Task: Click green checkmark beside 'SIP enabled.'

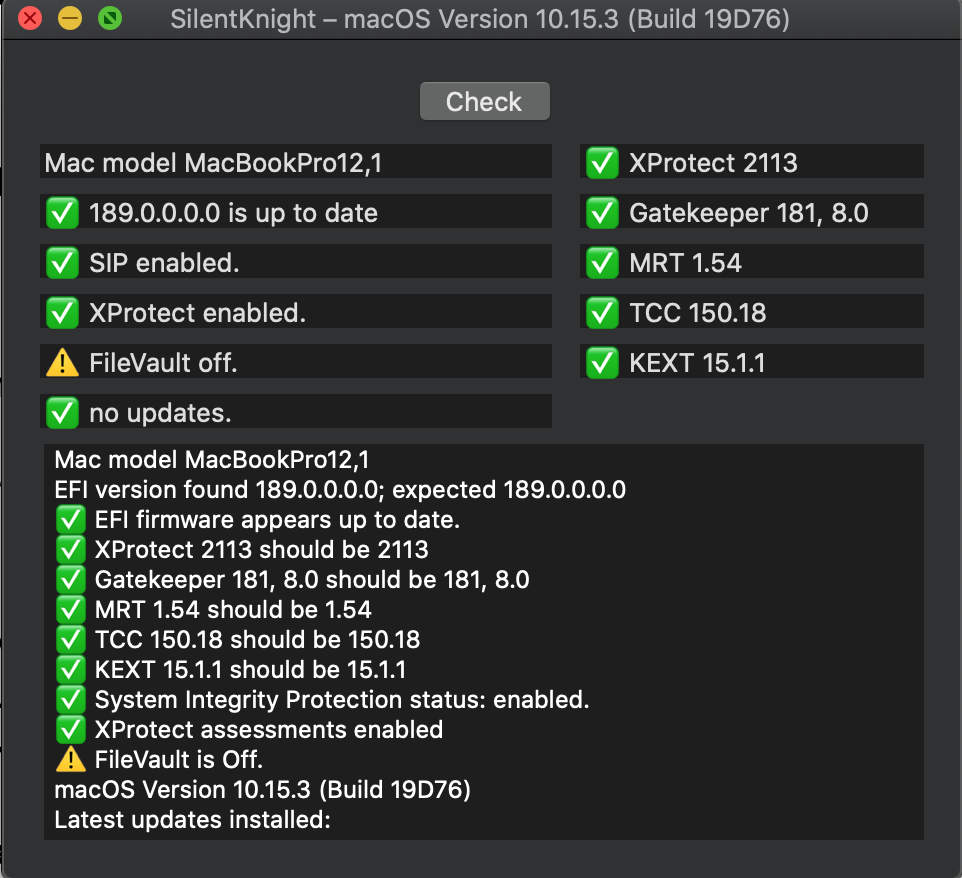Action: point(63,263)
